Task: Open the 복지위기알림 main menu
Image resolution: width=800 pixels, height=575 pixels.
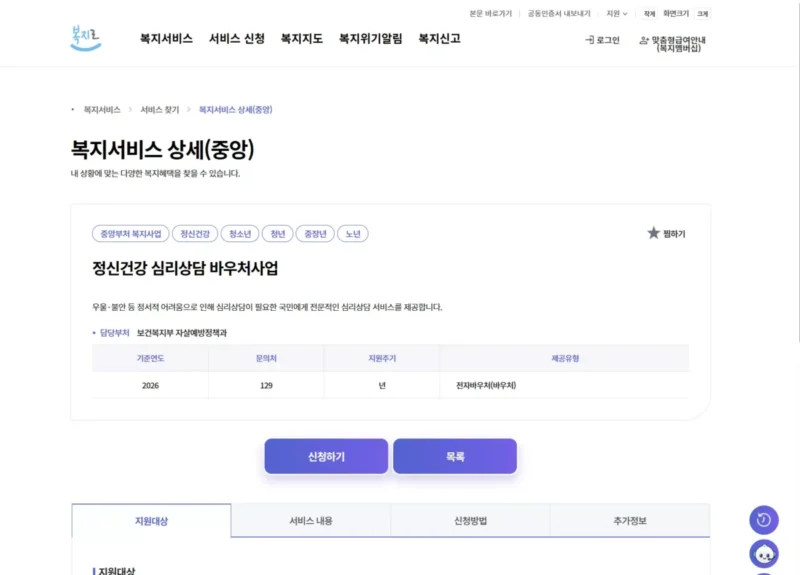Action: [x=370, y=39]
